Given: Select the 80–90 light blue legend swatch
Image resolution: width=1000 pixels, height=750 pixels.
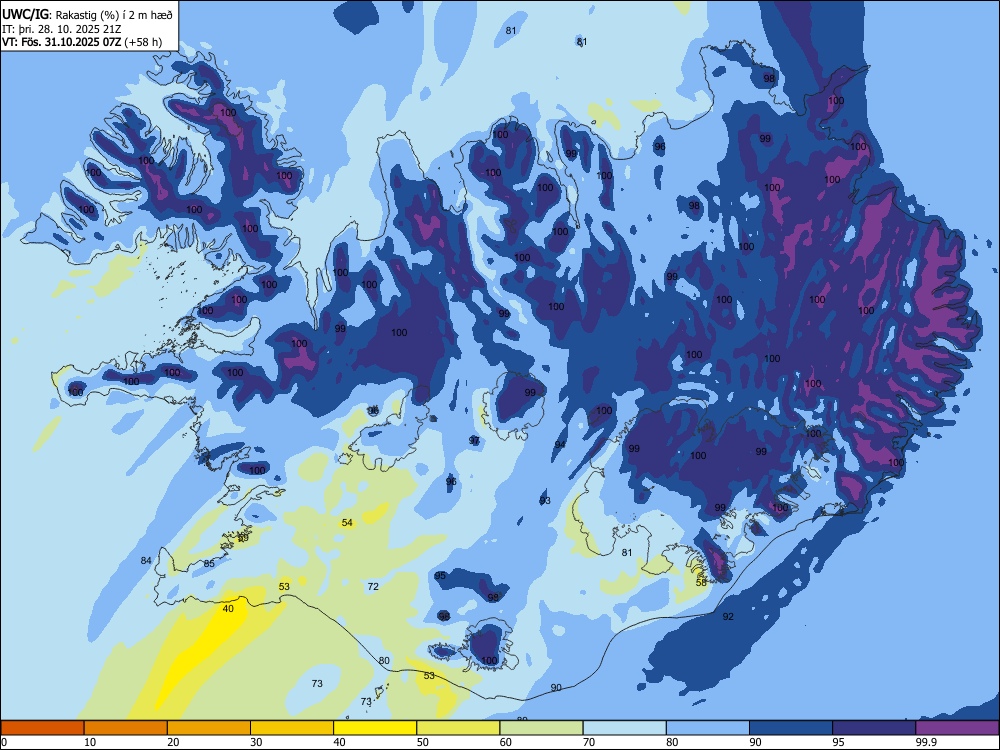Looking at the screenshot, I should coord(708,728).
